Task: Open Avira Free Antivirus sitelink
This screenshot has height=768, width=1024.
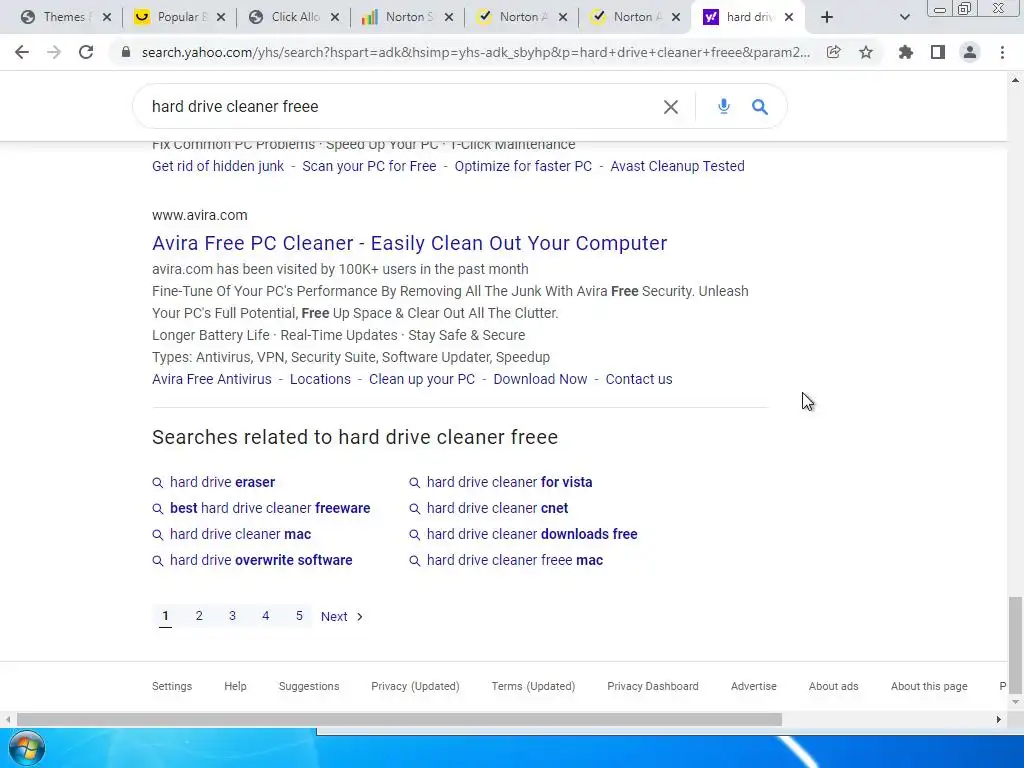Action: pos(212,379)
